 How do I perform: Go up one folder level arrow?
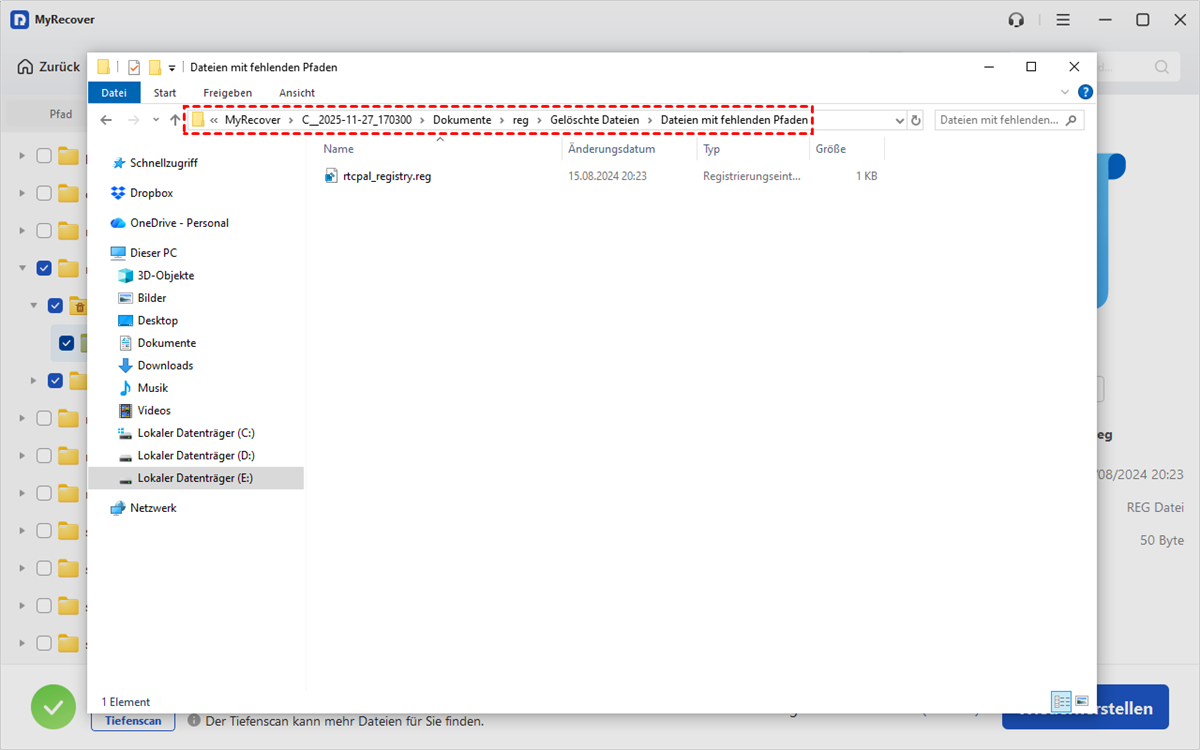click(175, 120)
